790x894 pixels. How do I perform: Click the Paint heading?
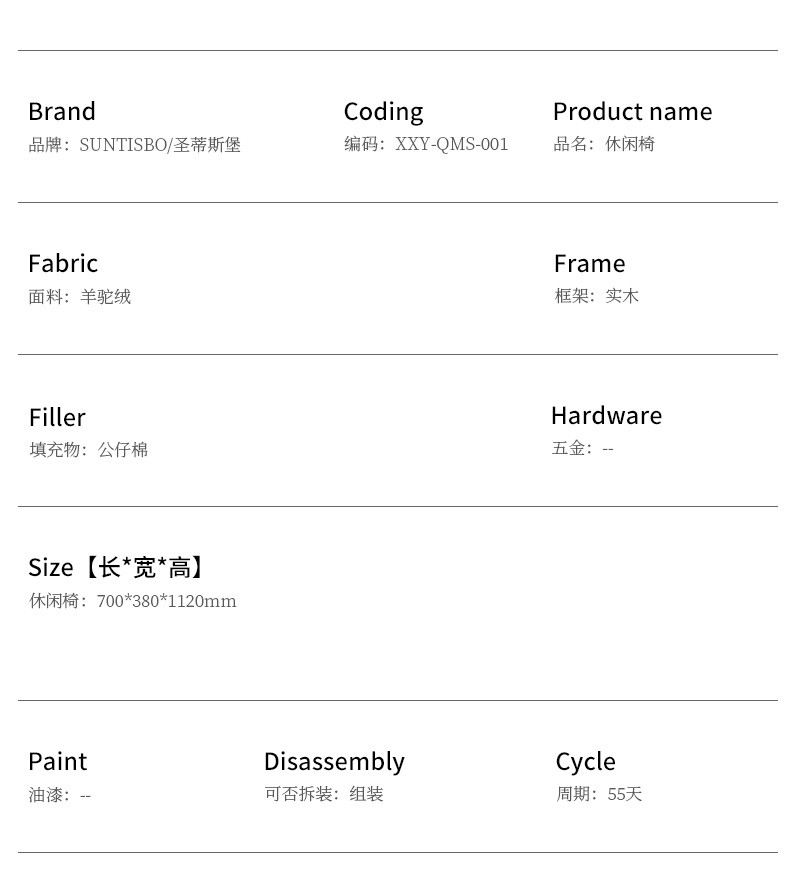coord(58,761)
